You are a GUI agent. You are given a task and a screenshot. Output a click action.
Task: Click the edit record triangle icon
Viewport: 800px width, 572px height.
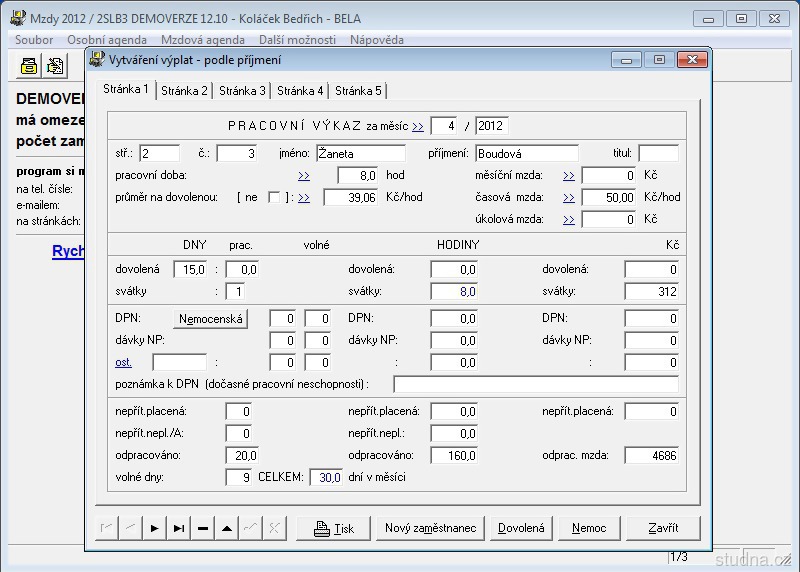click(227, 528)
